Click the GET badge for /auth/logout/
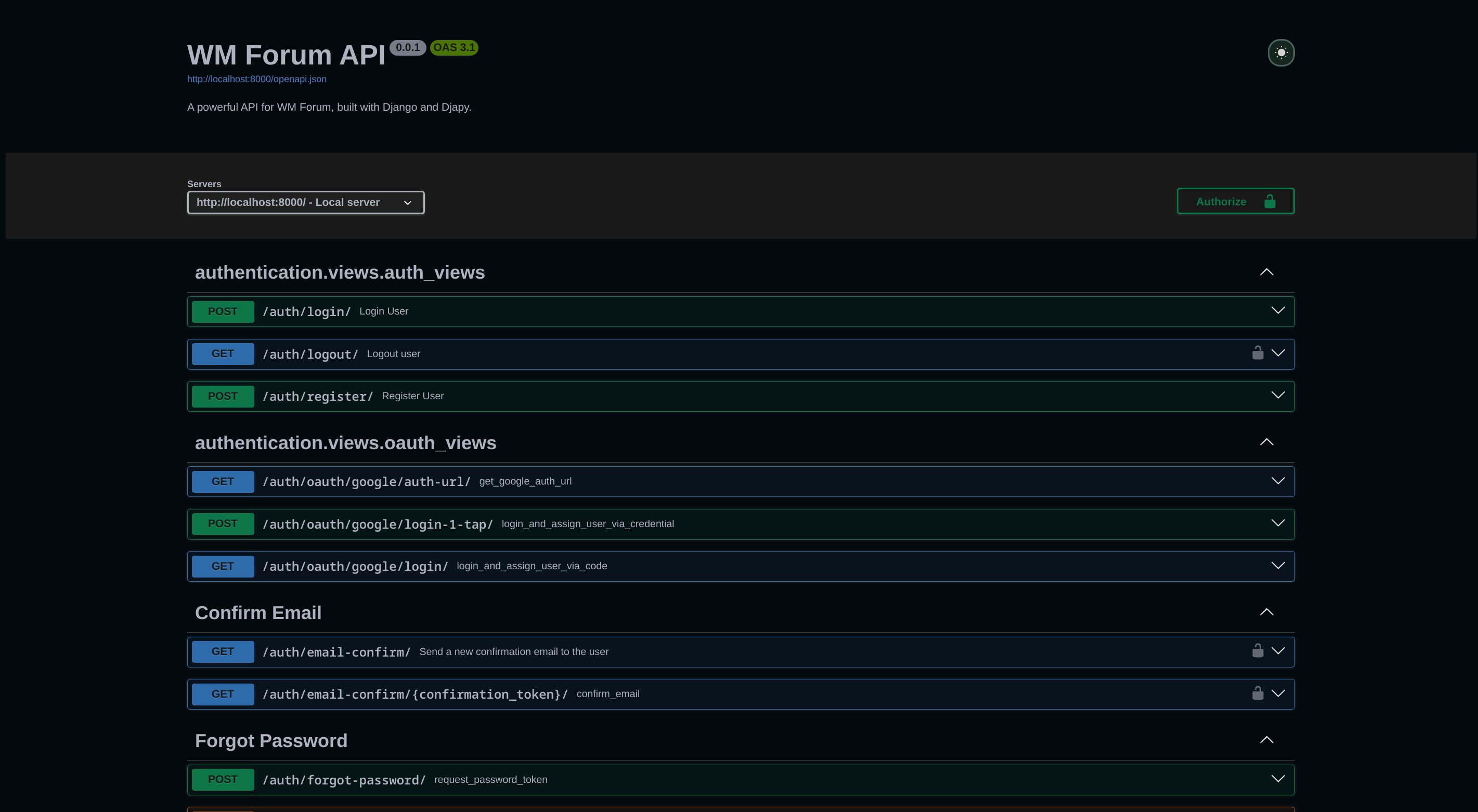This screenshot has width=1478, height=812. pyautogui.click(x=223, y=354)
